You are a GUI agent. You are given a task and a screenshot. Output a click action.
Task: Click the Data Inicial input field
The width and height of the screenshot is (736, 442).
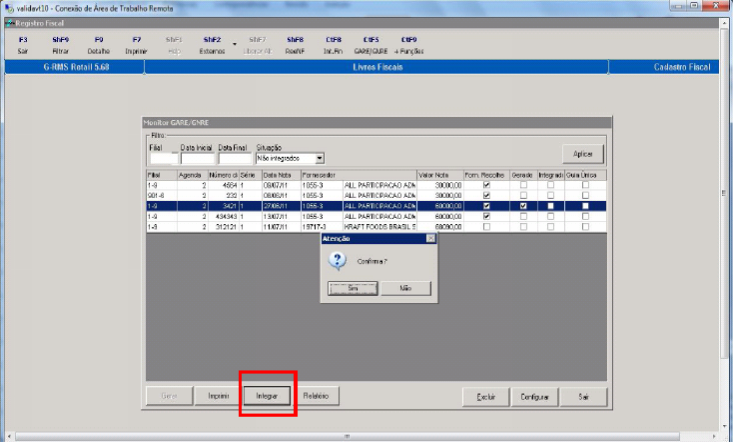point(198,159)
